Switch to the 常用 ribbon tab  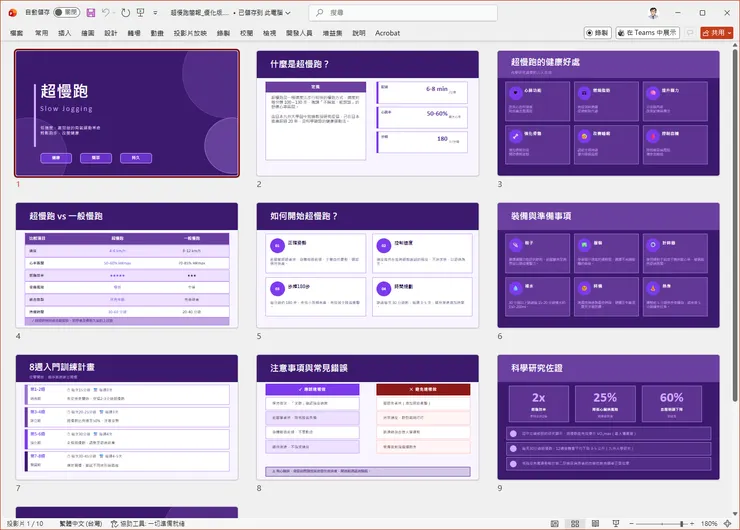coord(42,33)
